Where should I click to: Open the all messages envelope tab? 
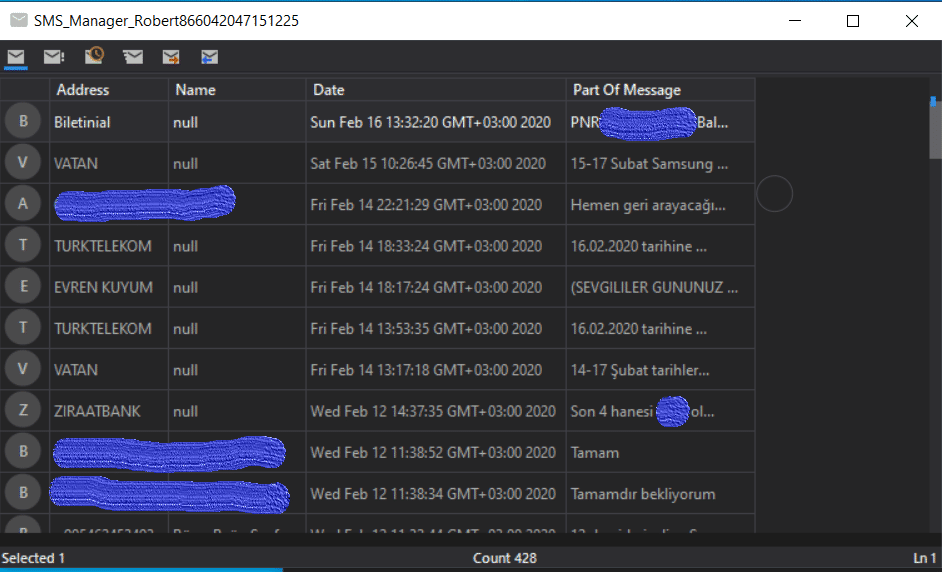(x=16, y=57)
